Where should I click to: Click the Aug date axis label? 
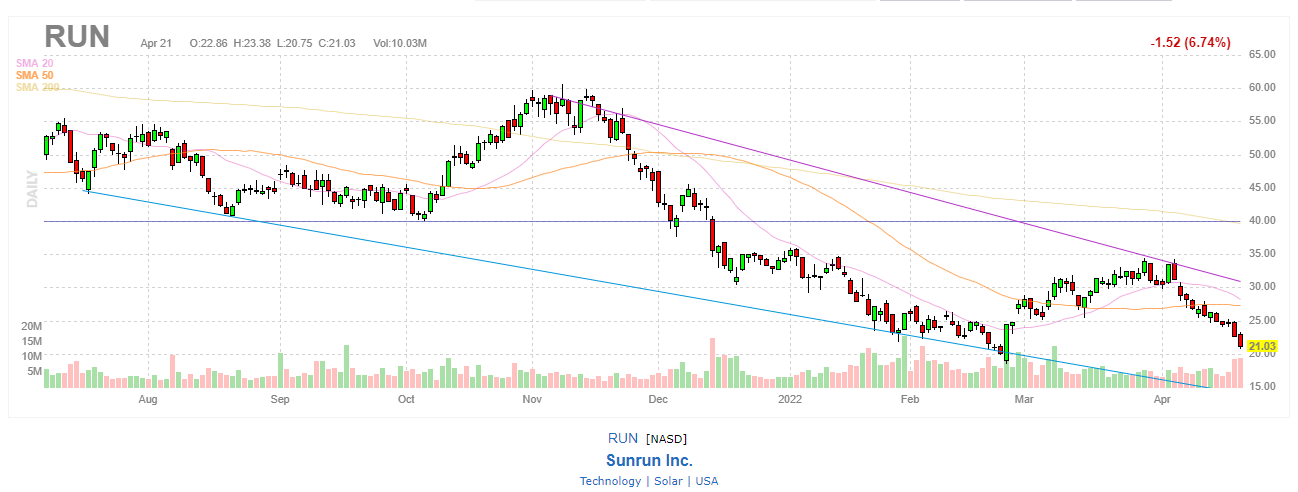pyautogui.click(x=148, y=400)
